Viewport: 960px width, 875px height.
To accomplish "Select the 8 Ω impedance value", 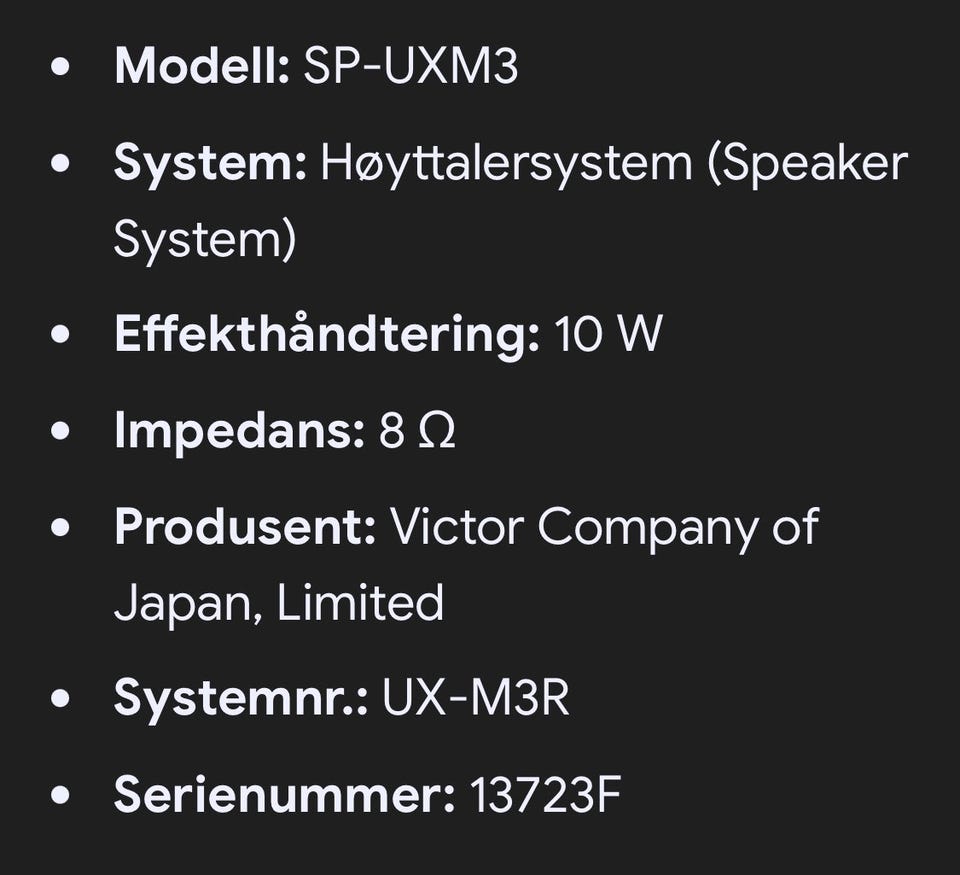I will point(417,430).
